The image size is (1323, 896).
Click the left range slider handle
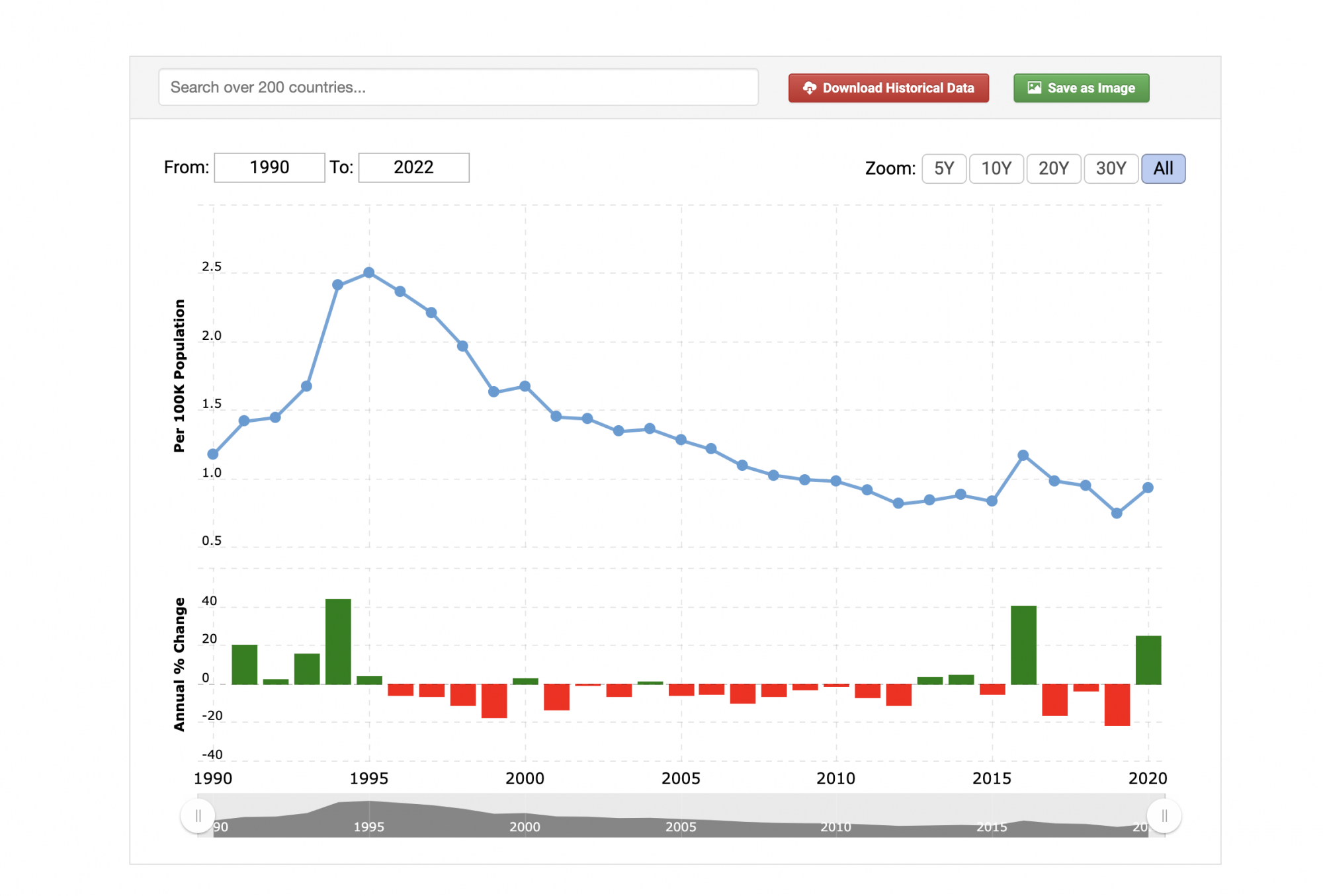pyautogui.click(x=198, y=816)
